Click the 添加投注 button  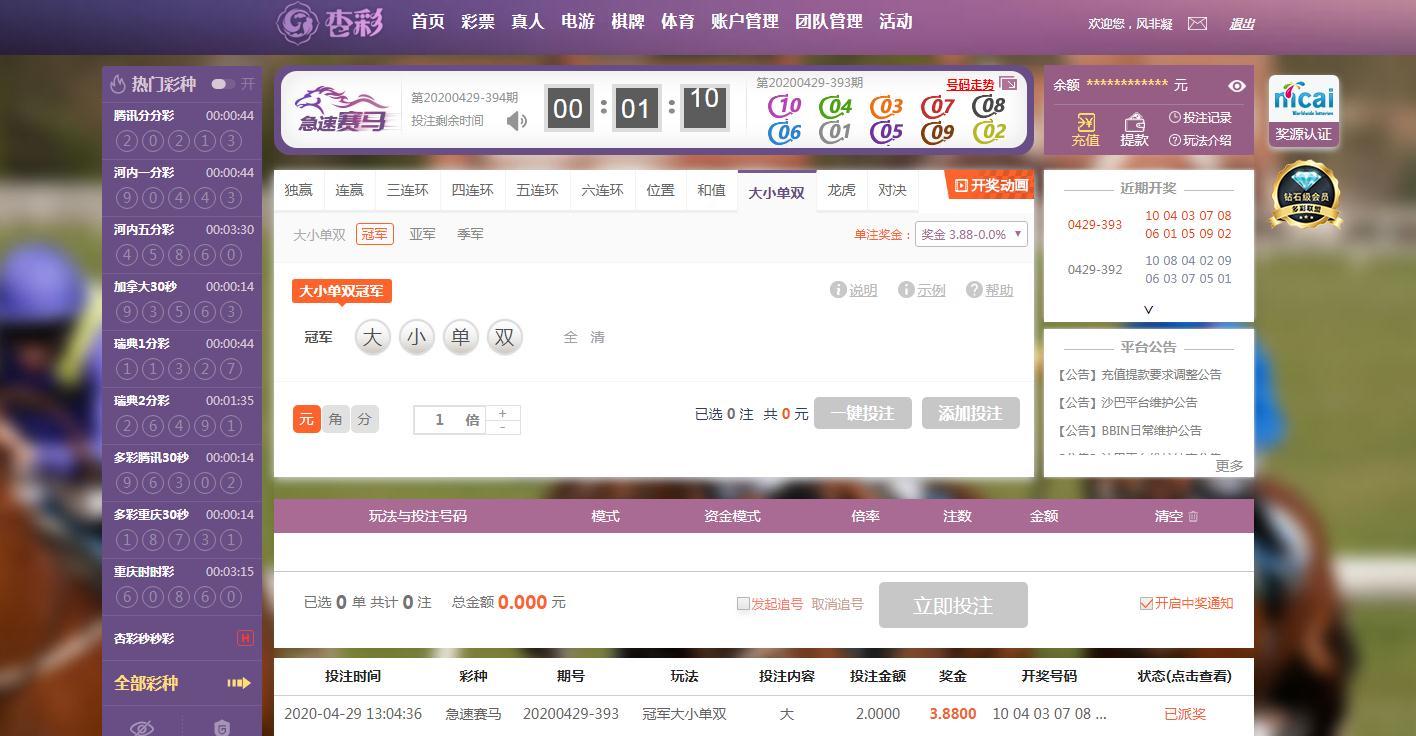[971, 413]
